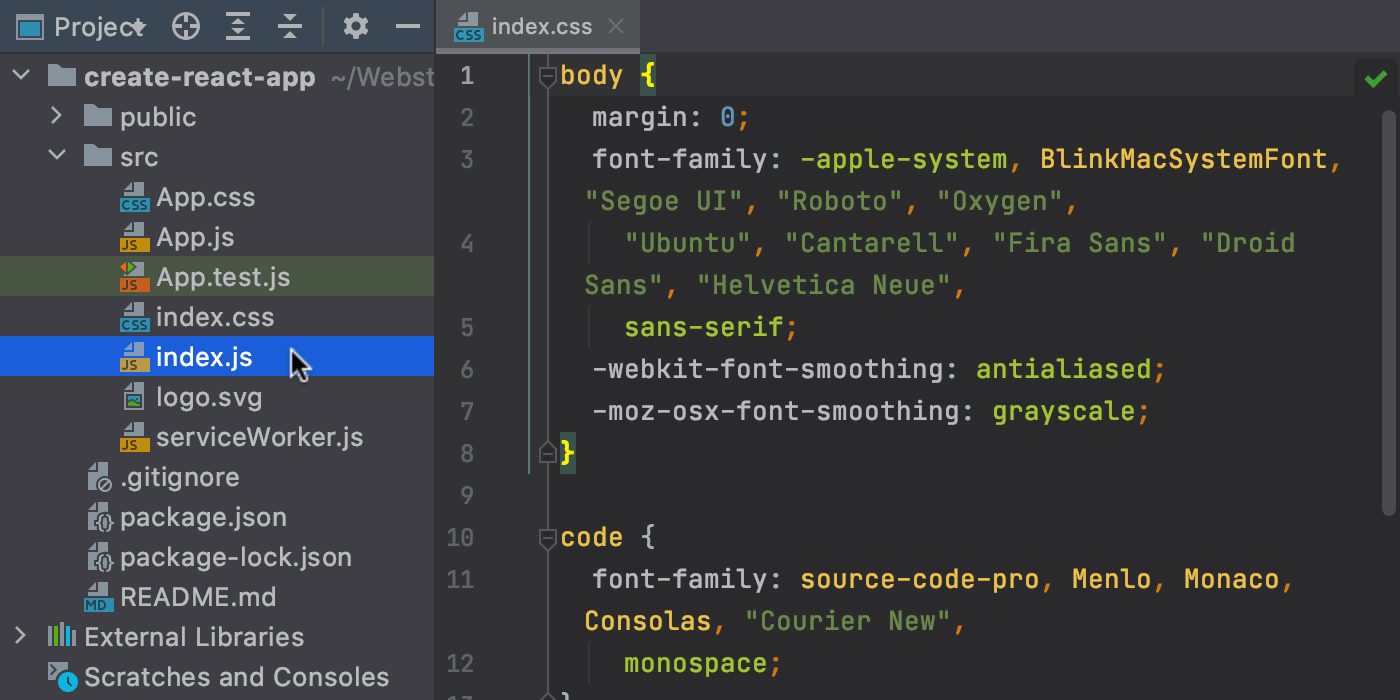The image size is (1400, 700).
Task: Expand the public folder
Action: pyautogui.click(x=57, y=117)
